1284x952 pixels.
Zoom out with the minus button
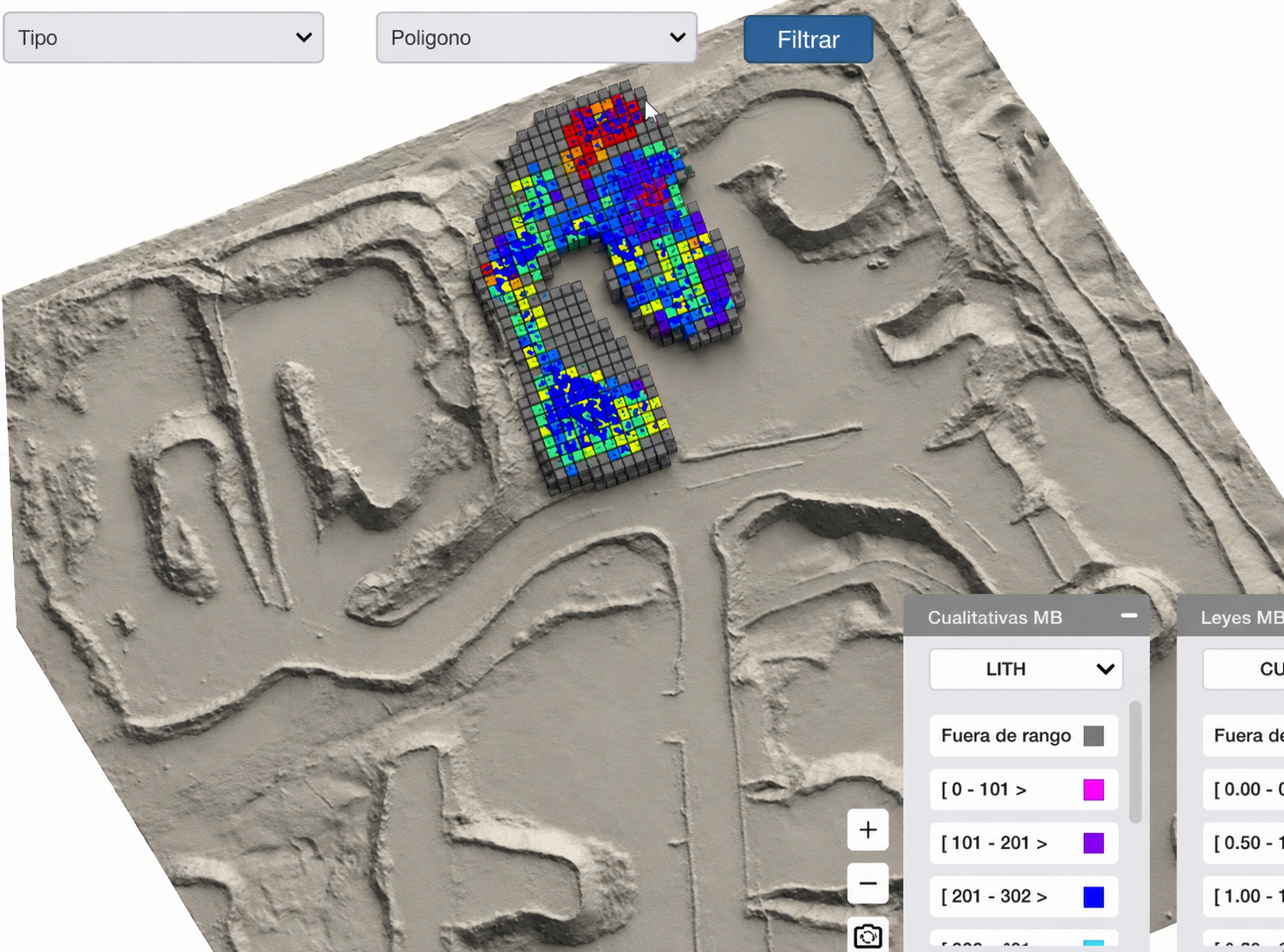tap(868, 883)
